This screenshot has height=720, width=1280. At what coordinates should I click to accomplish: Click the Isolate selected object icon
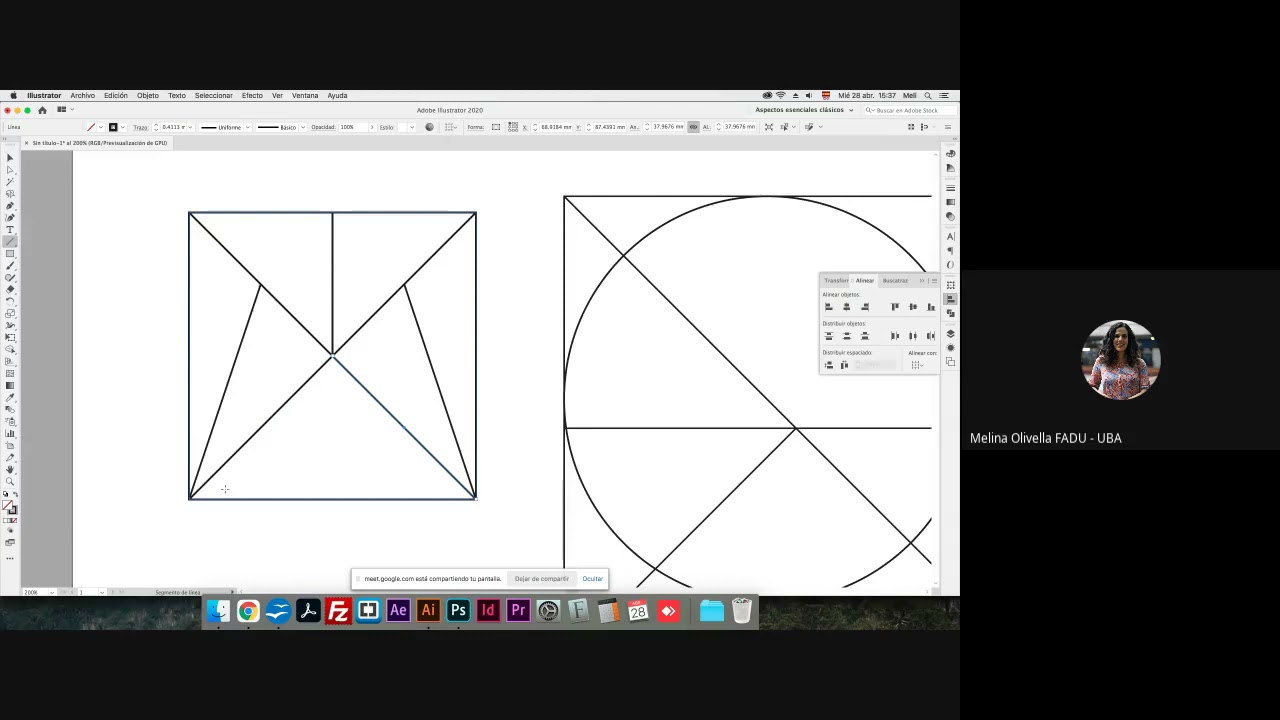(769, 127)
